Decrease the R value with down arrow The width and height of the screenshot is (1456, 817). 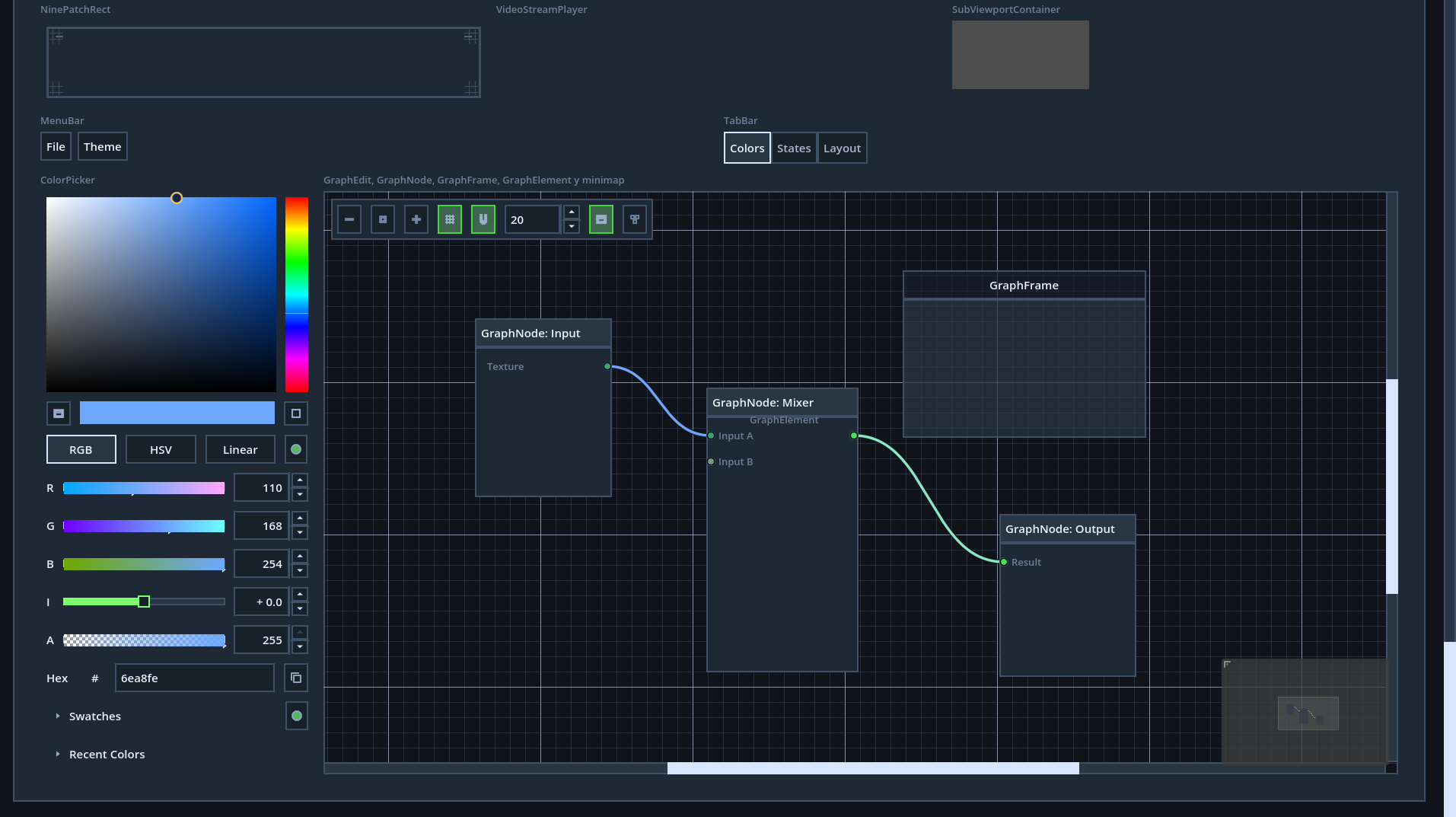pos(300,495)
